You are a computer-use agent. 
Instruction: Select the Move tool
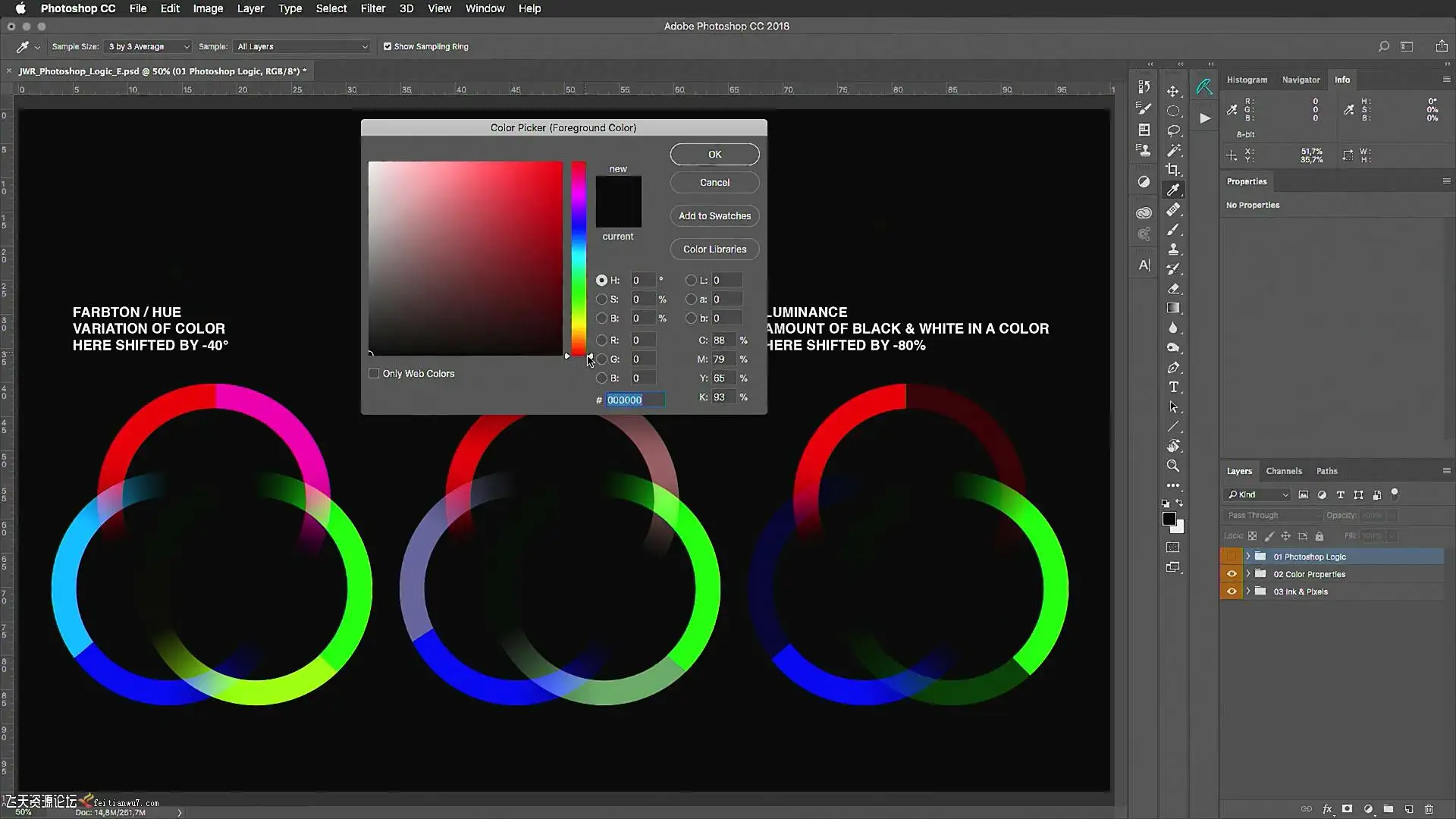1173,91
